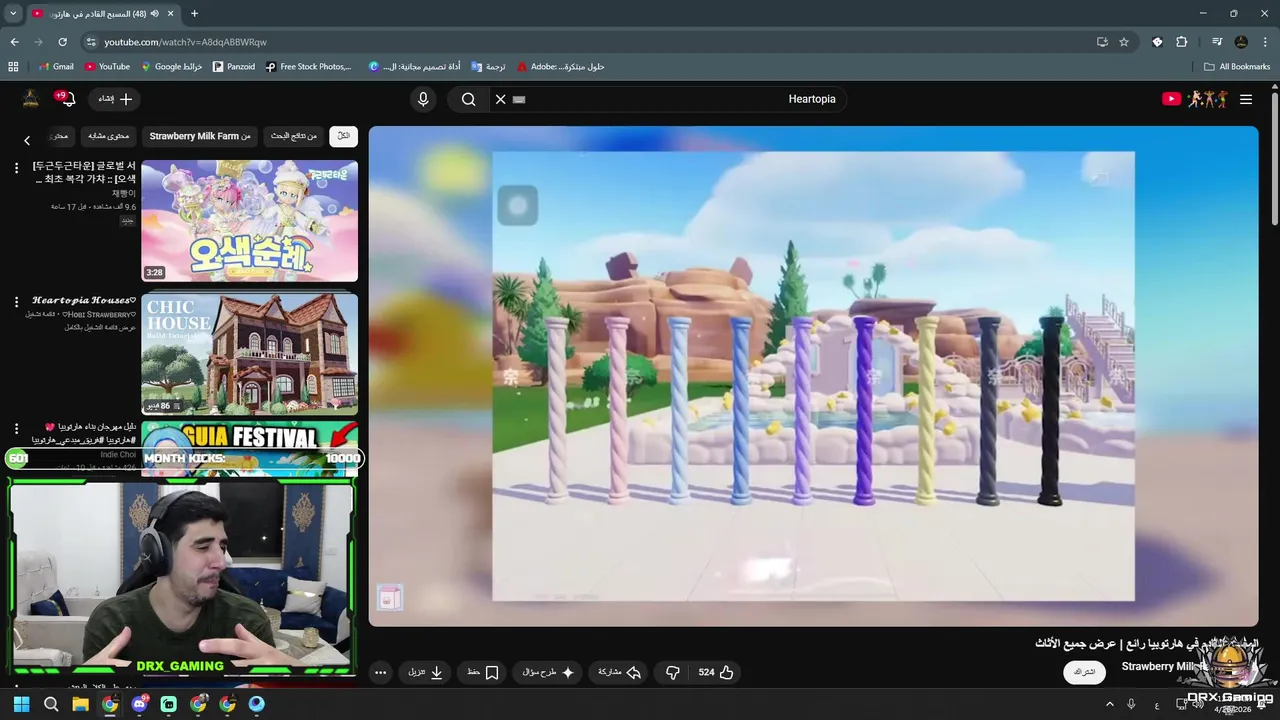Reload the page in Chrome
The width and height of the screenshot is (1280, 720).
click(62, 42)
